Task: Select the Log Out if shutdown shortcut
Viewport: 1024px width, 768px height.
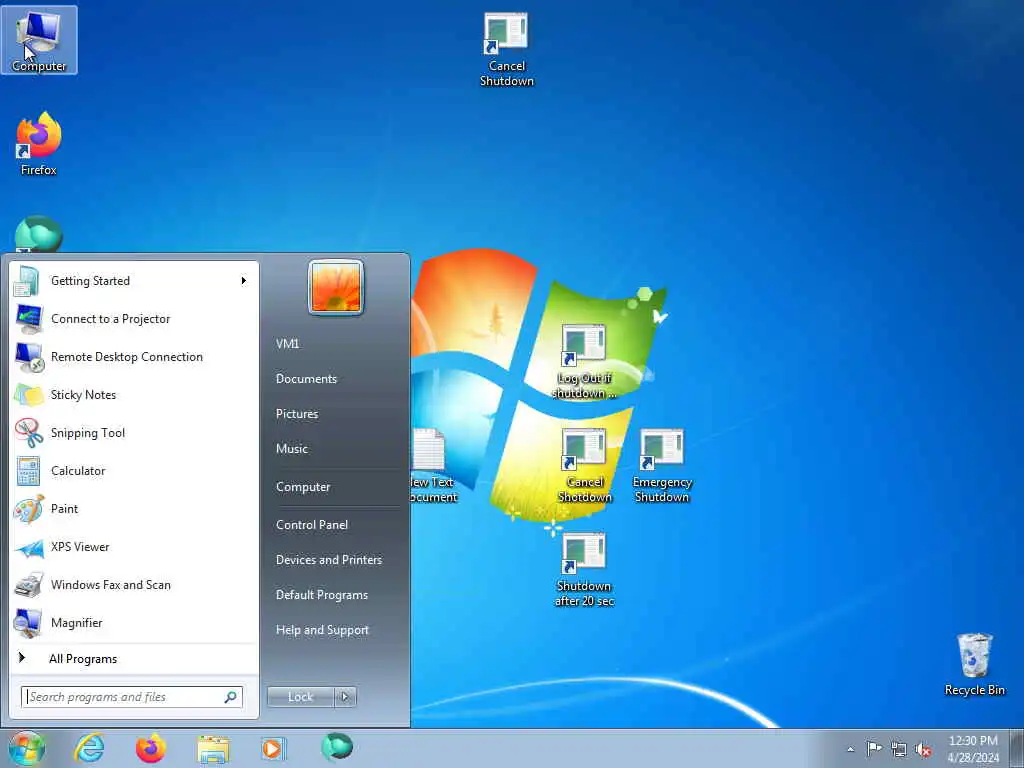Action: tap(584, 362)
